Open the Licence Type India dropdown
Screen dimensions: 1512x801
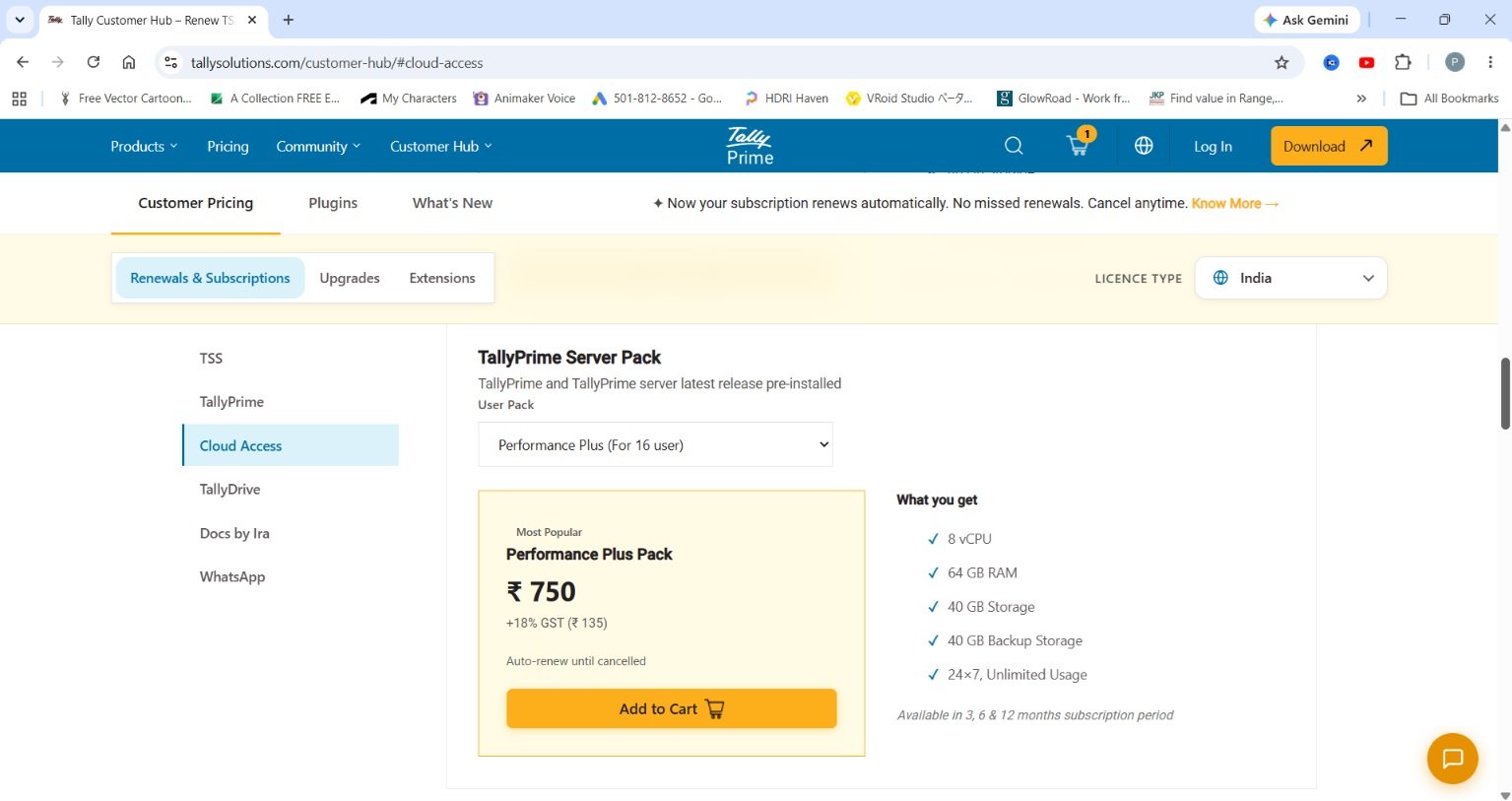[1290, 278]
